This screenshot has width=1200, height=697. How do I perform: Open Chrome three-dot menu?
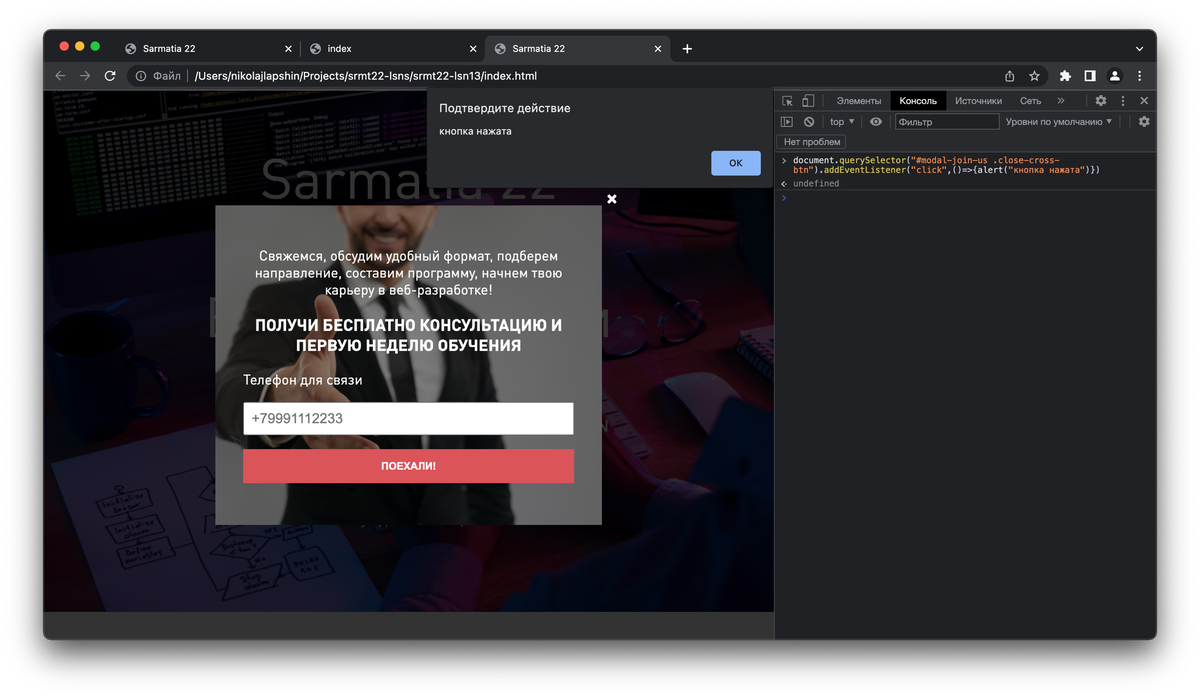(x=1139, y=76)
